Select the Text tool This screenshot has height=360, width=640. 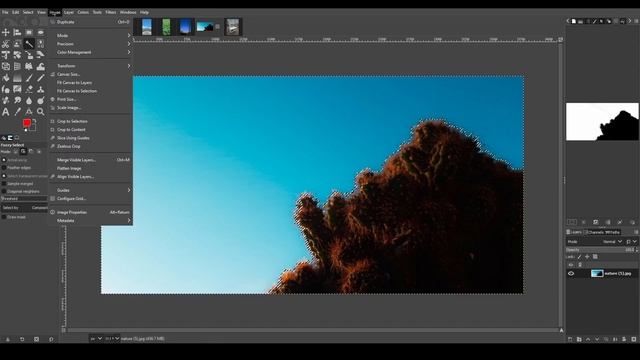click(x=6, y=112)
